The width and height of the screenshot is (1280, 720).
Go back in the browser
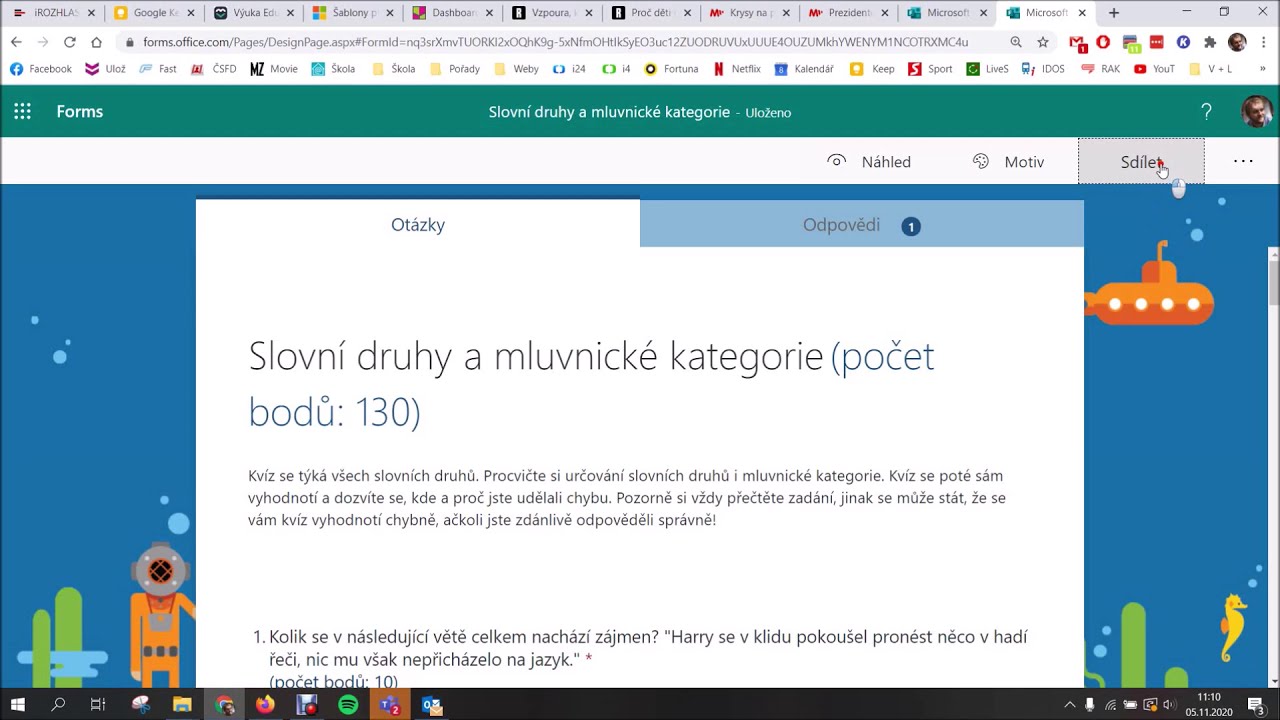point(16,42)
